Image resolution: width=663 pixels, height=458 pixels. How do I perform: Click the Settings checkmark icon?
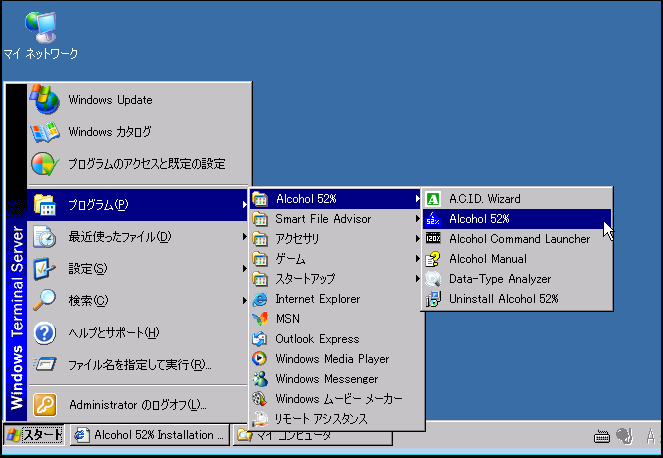[x=45, y=269]
